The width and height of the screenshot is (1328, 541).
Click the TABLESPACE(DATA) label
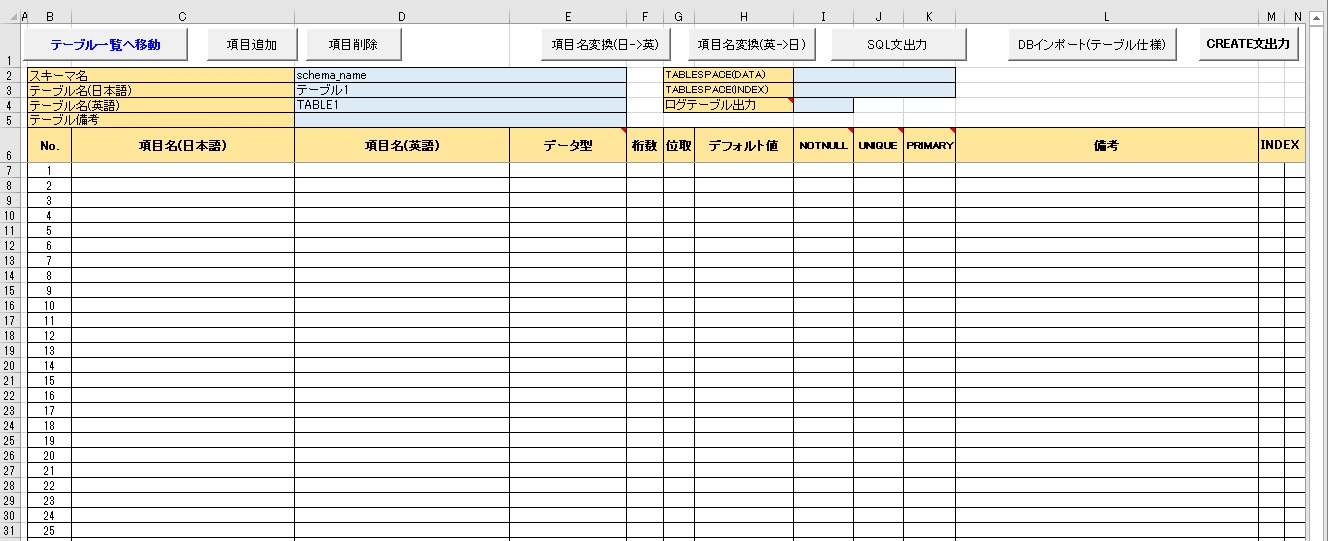click(728, 75)
